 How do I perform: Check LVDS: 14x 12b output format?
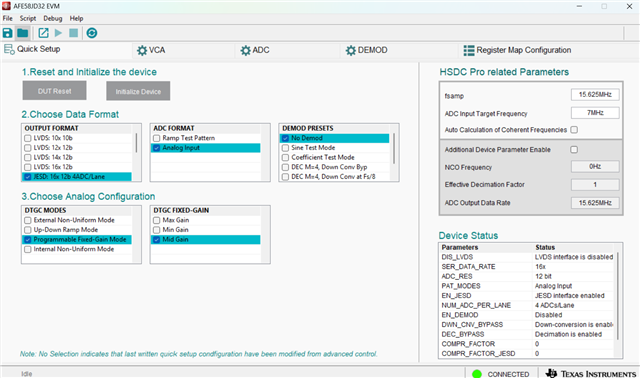pyautogui.click(x=28, y=158)
